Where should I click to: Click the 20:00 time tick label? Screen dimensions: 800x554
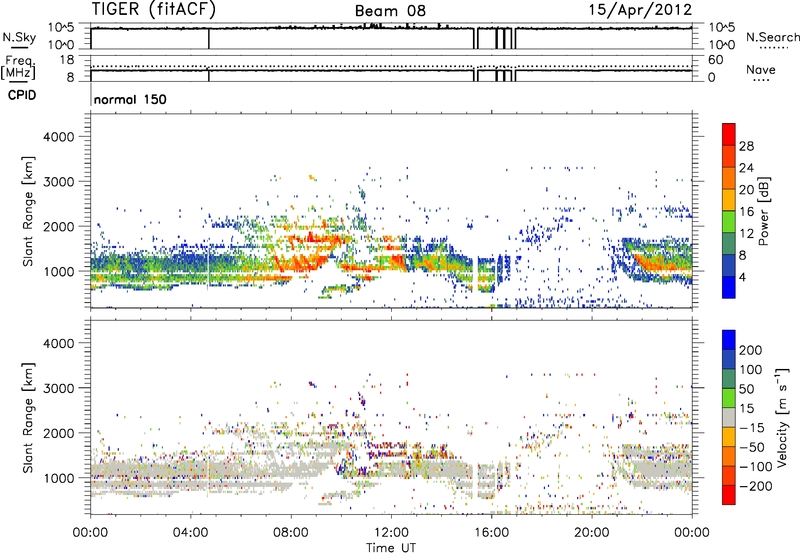pos(591,533)
